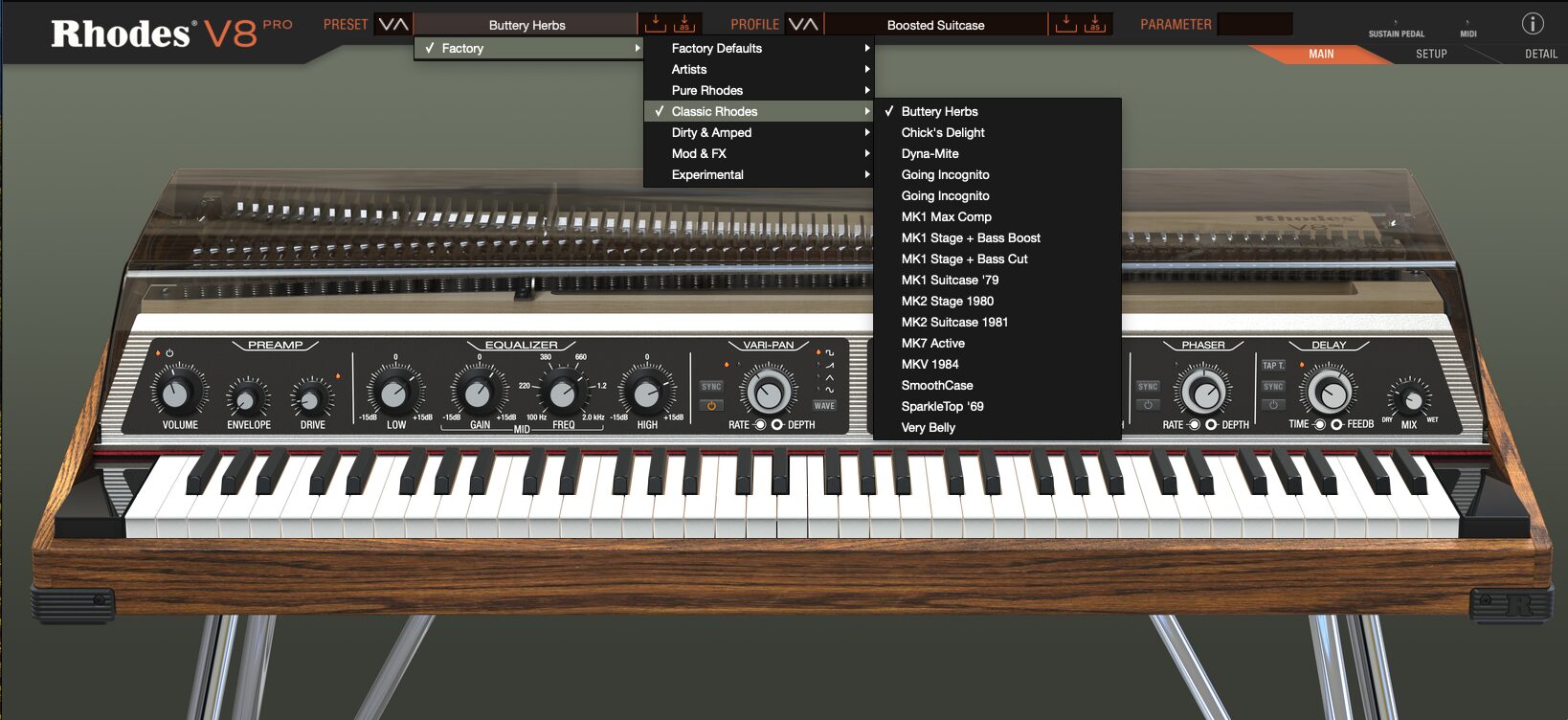The width and height of the screenshot is (1568, 720).
Task: Select Phaser RATE knob mode
Action: pos(1195,424)
